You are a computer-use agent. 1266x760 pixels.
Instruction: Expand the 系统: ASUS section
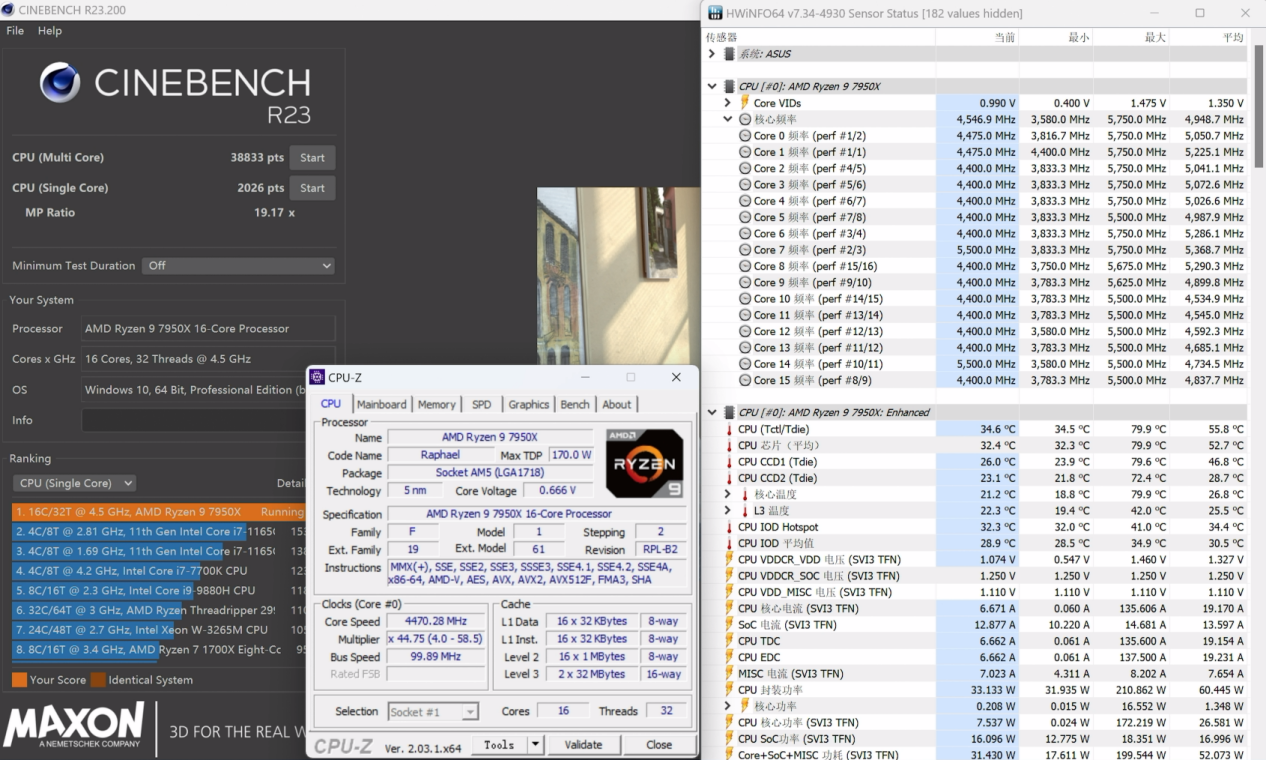712,54
